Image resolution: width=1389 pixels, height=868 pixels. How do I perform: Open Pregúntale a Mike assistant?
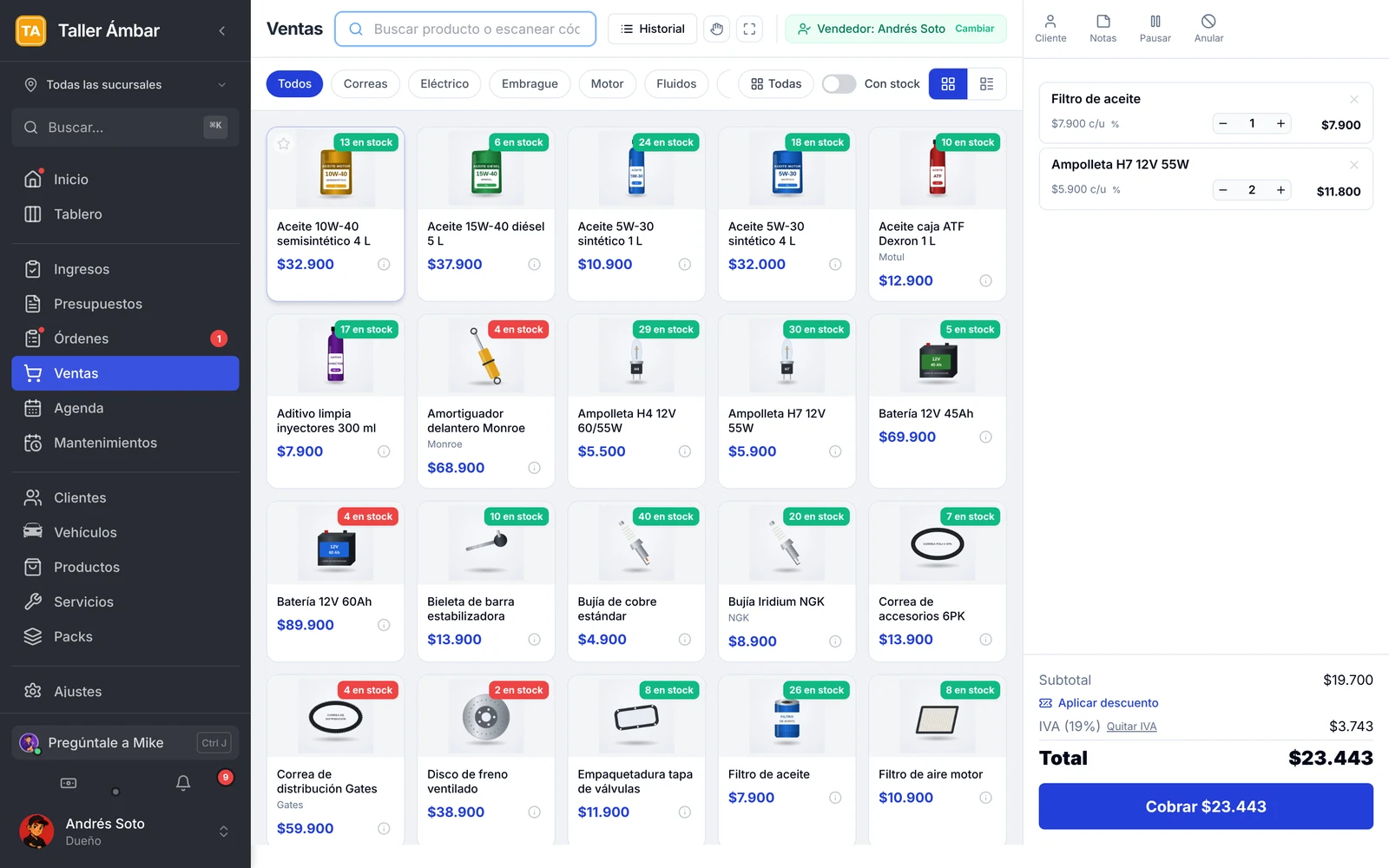[125, 743]
